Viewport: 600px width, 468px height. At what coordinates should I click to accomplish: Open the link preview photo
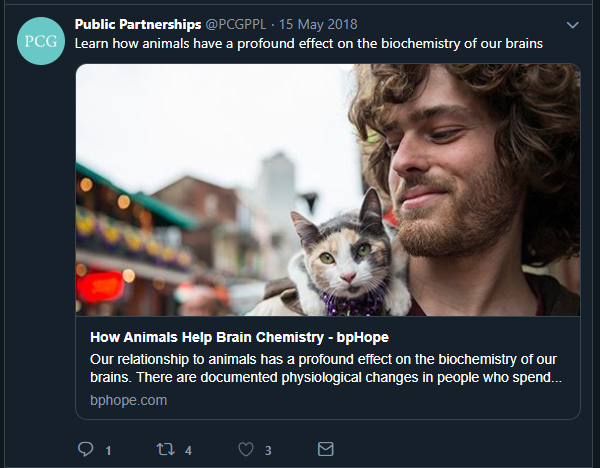[x=328, y=190]
